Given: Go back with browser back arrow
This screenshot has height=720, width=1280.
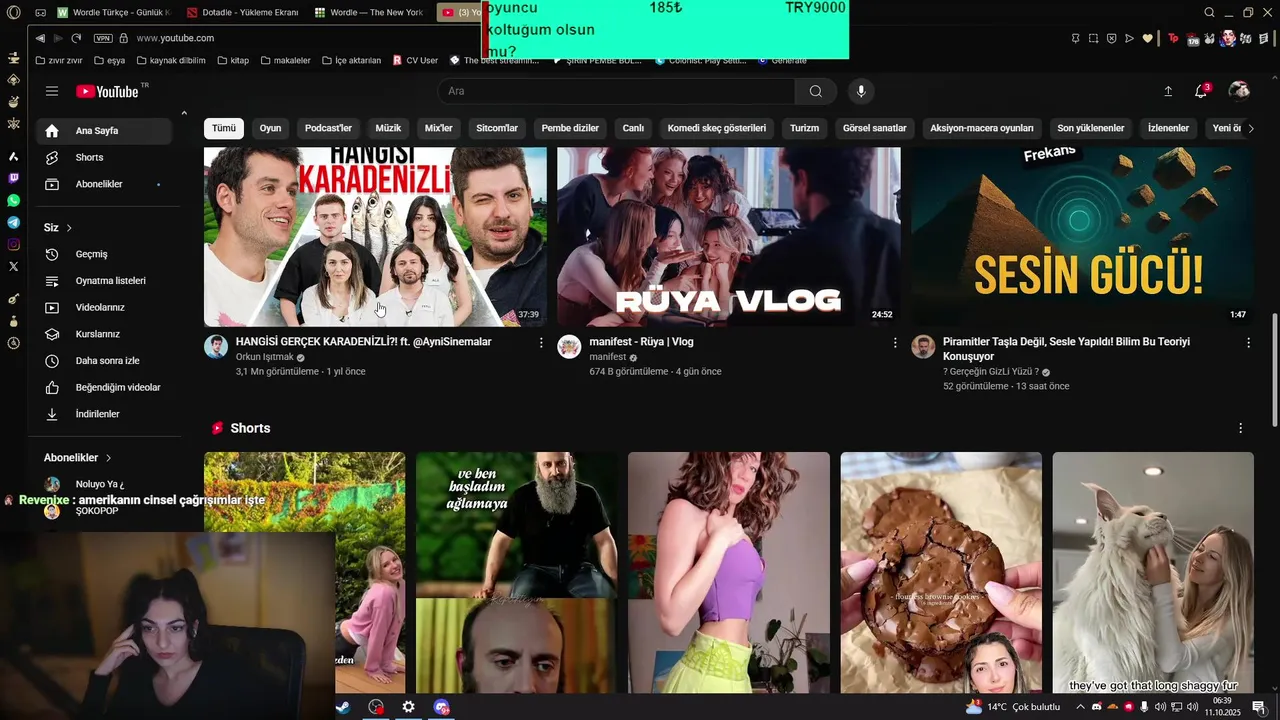Looking at the screenshot, I should (x=40, y=38).
